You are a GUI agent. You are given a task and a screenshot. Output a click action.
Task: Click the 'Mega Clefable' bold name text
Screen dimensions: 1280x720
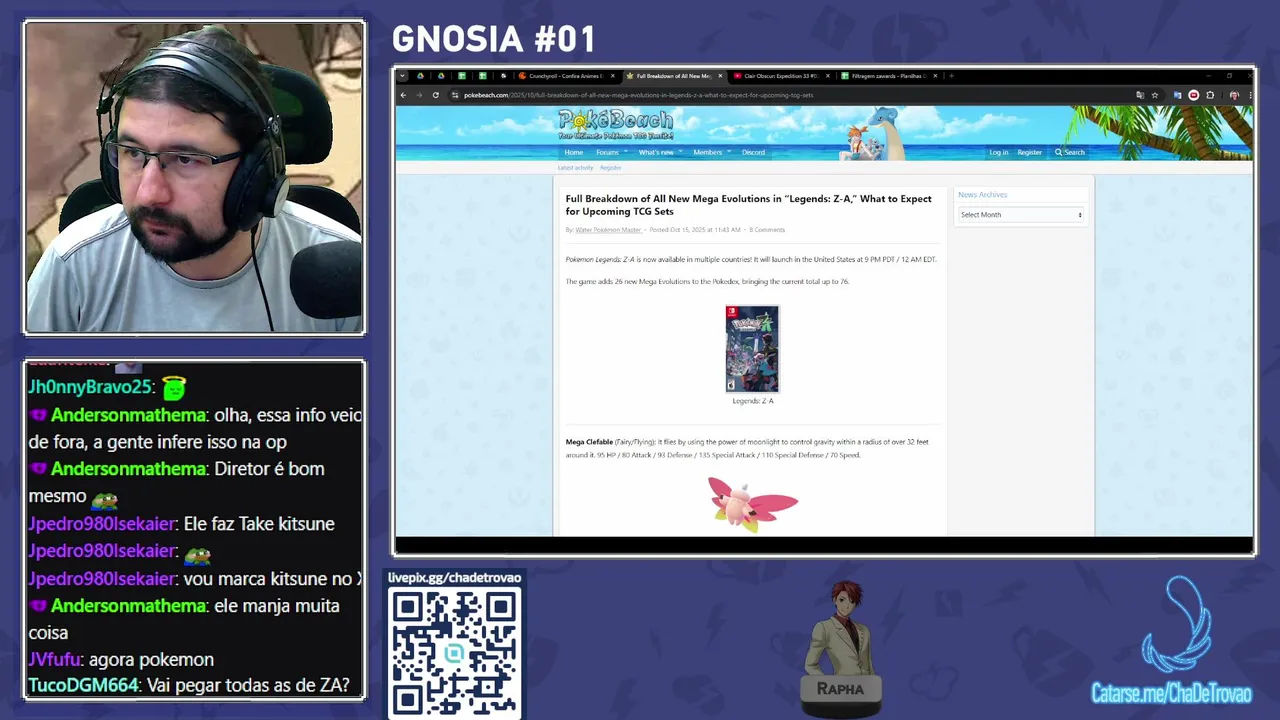pos(589,442)
